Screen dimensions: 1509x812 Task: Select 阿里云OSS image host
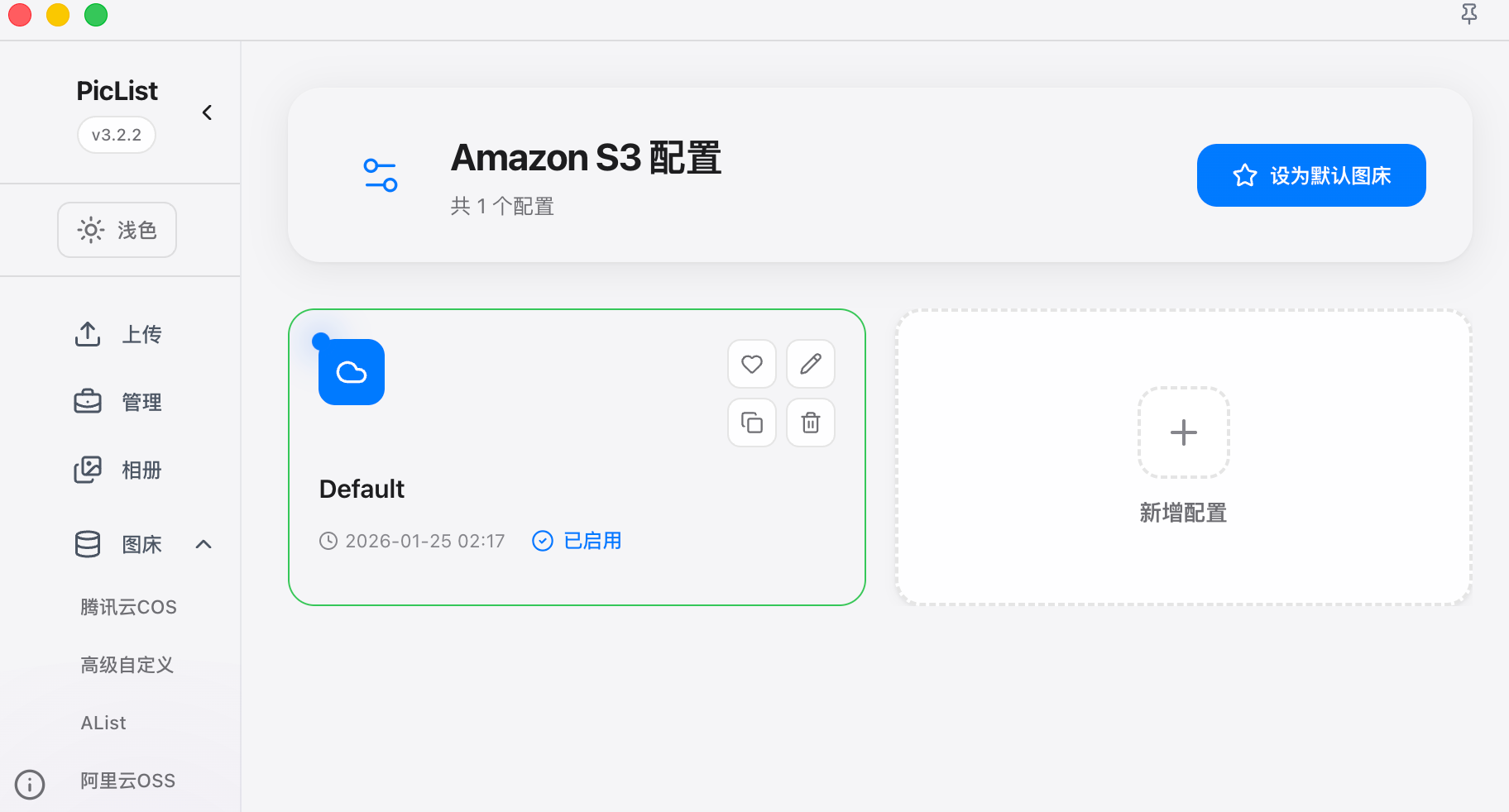pos(127,781)
